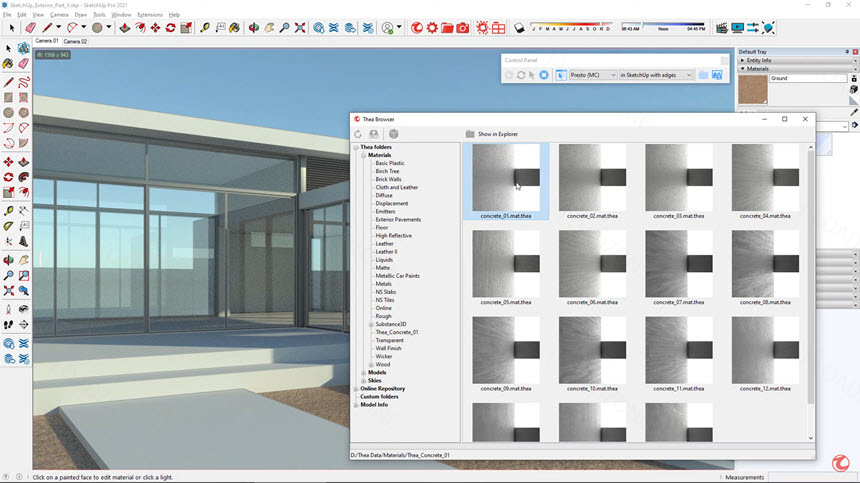The image size is (860, 483).
Task: Click Zoom Extents in top toolbar
Action: tap(299, 27)
